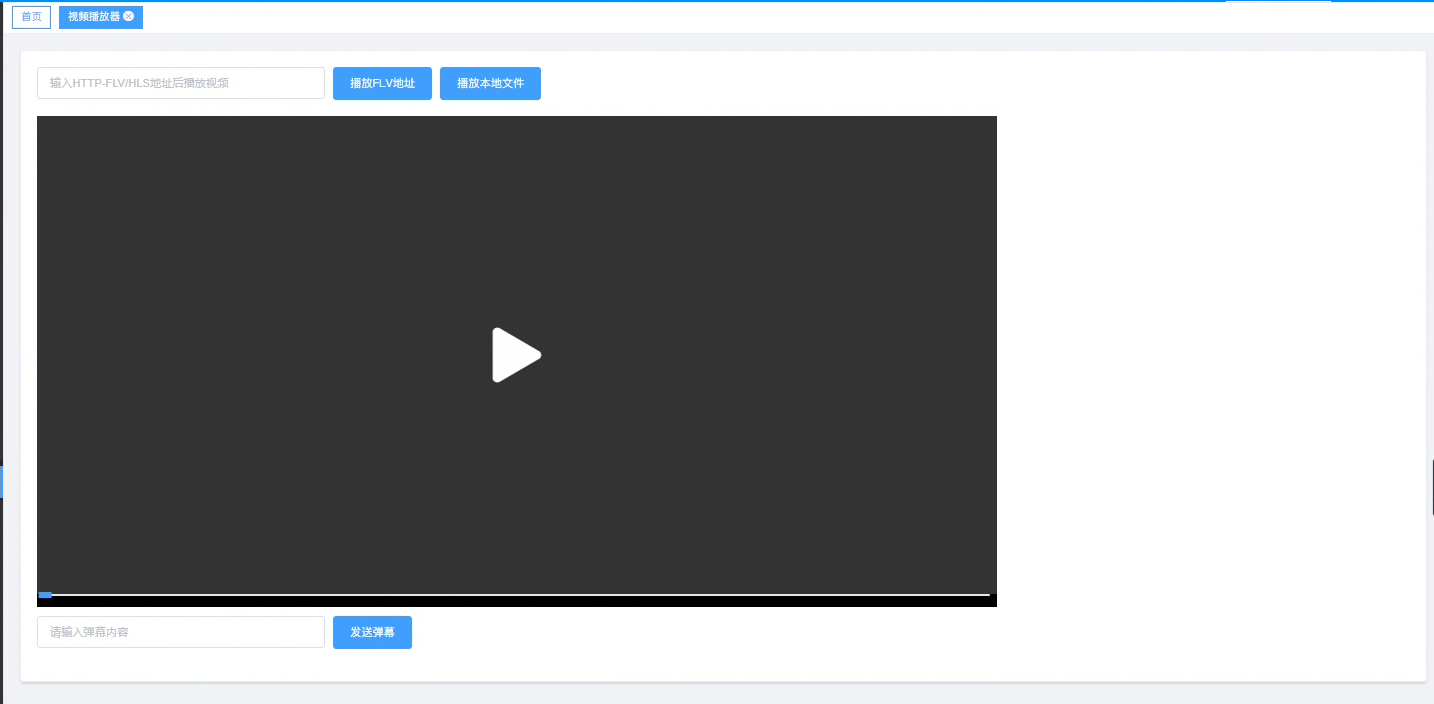
Task: Click the blue sidebar indicator strip on left edge
Action: [2, 481]
